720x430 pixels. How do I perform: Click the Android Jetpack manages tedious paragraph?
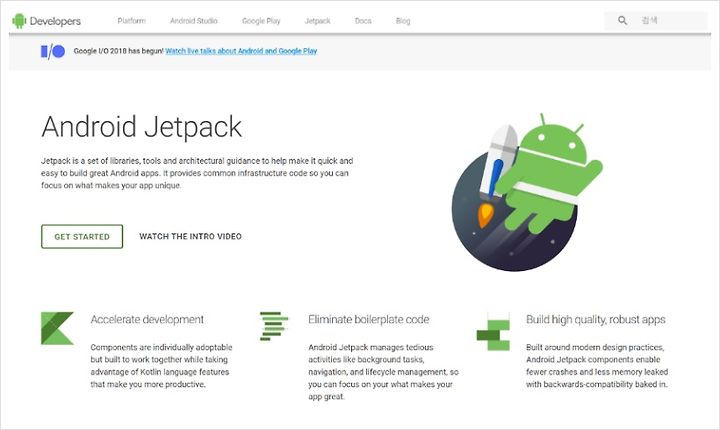(x=383, y=372)
